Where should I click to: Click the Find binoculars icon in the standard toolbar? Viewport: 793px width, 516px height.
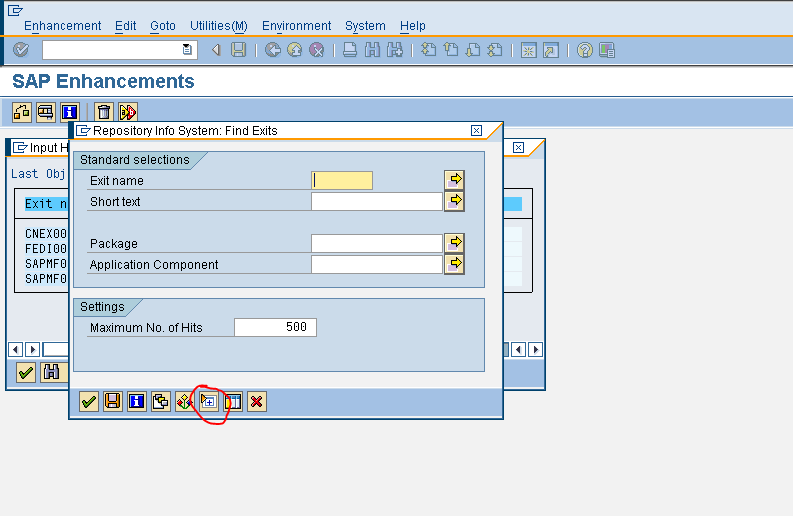pyautogui.click(x=372, y=50)
